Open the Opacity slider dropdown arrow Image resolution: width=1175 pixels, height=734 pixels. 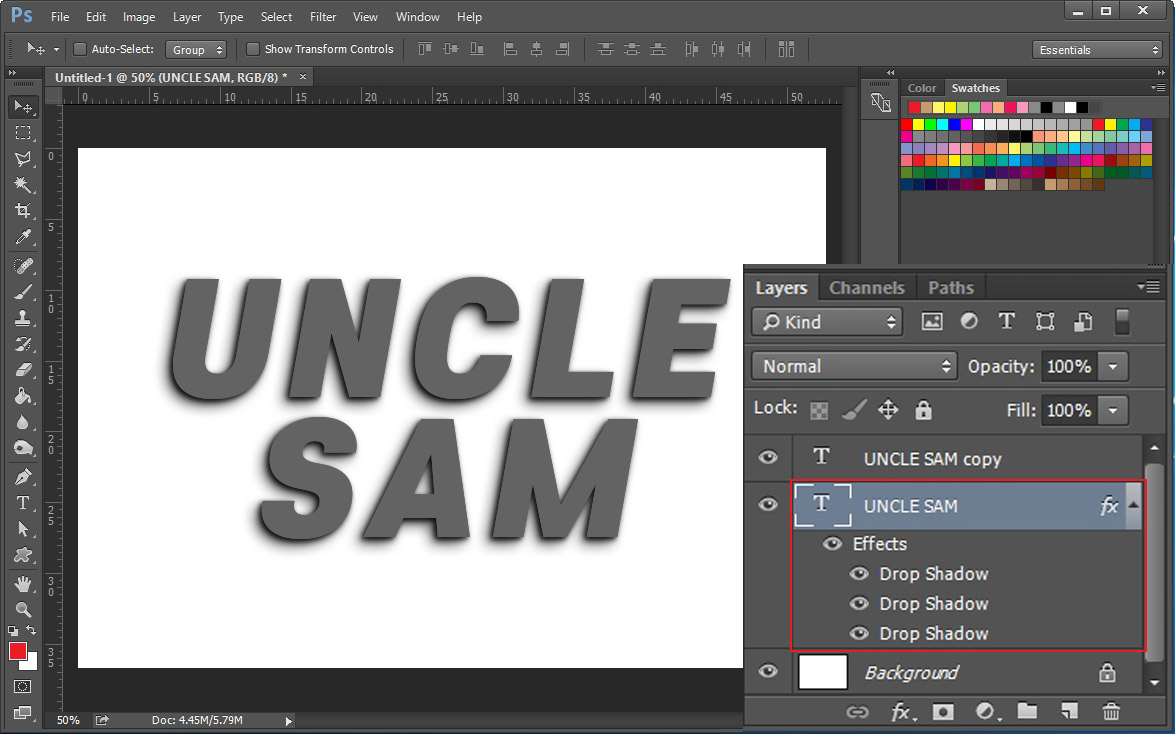pos(1113,366)
